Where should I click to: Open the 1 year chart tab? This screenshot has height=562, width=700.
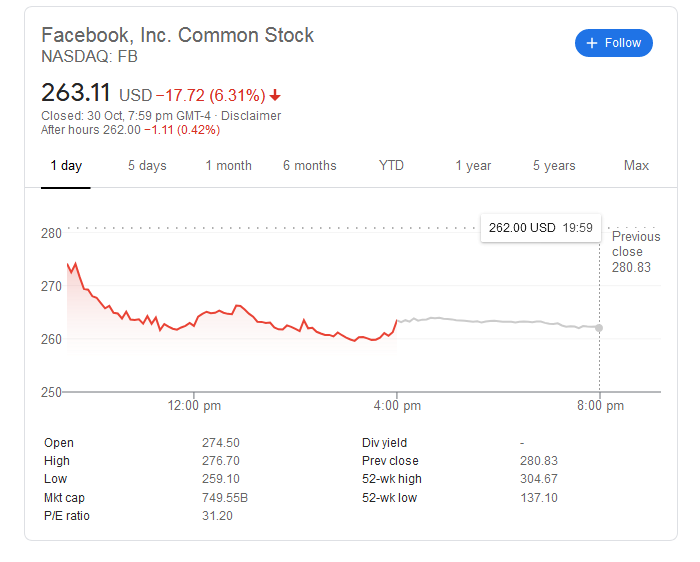[x=473, y=166]
